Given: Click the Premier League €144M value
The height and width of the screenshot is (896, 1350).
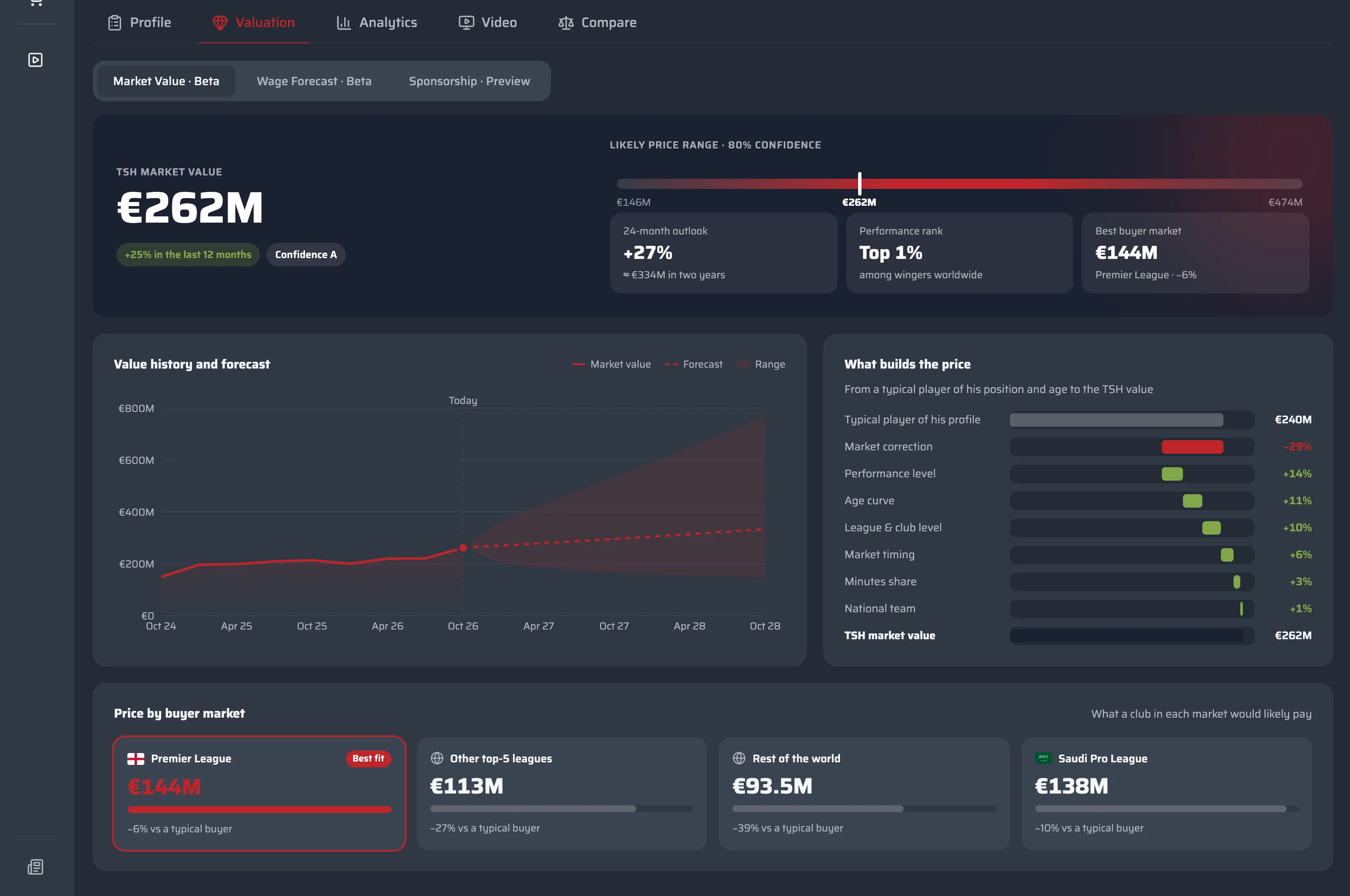Looking at the screenshot, I should click(164, 788).
